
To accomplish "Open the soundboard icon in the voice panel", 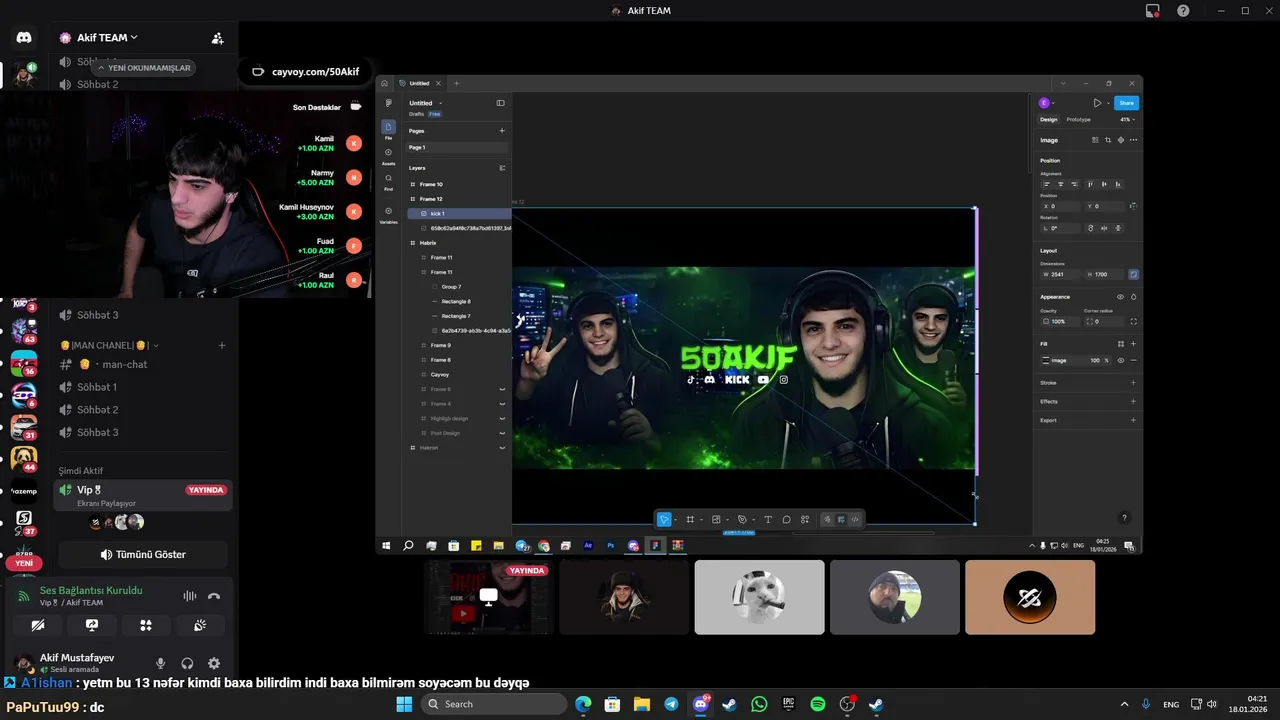I will click(200, 625).
